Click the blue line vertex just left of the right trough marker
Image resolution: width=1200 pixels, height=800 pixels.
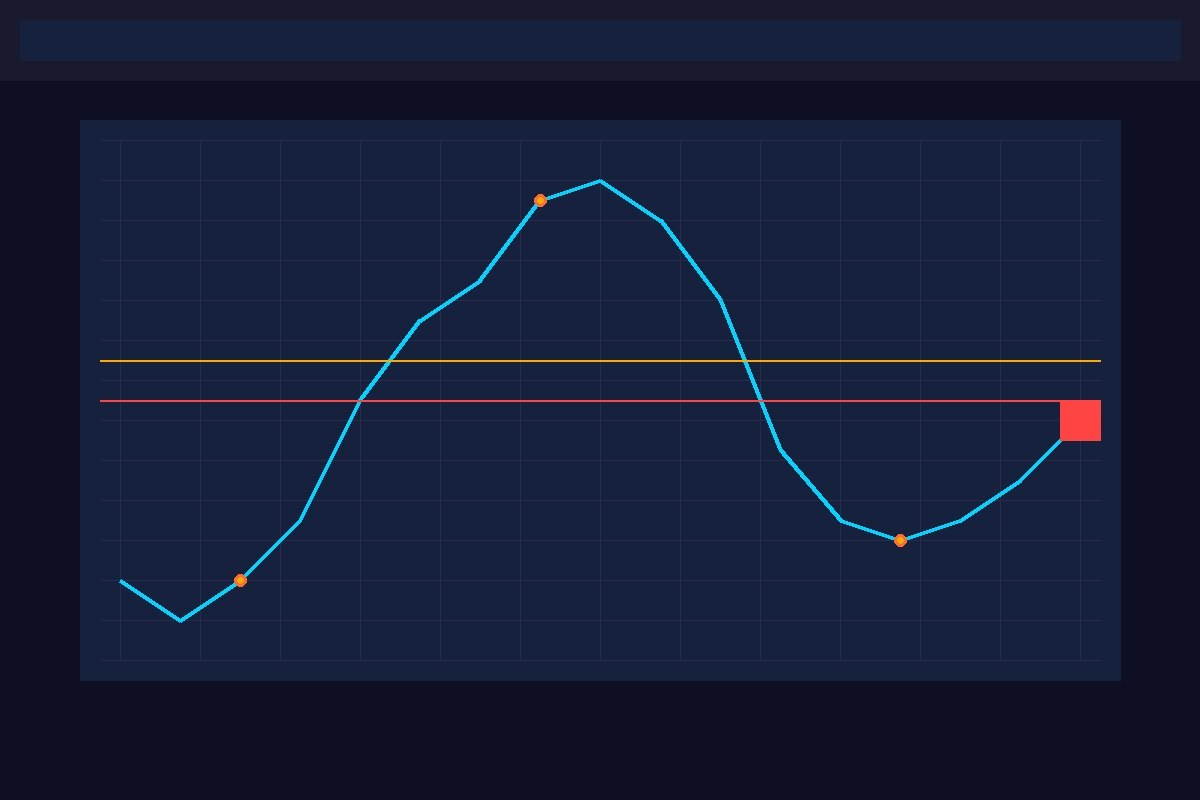(x=841, y=520)
